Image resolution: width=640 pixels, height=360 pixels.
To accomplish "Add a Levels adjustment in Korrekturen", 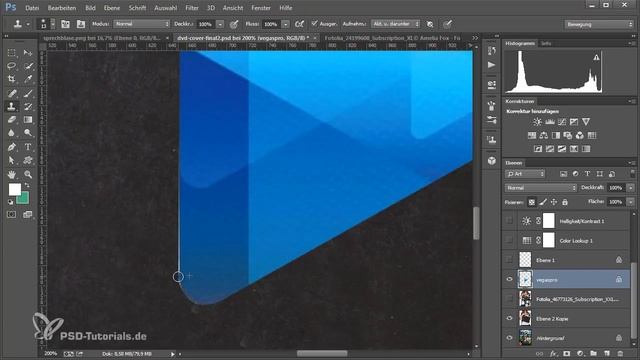I will [x=550, y=122].
